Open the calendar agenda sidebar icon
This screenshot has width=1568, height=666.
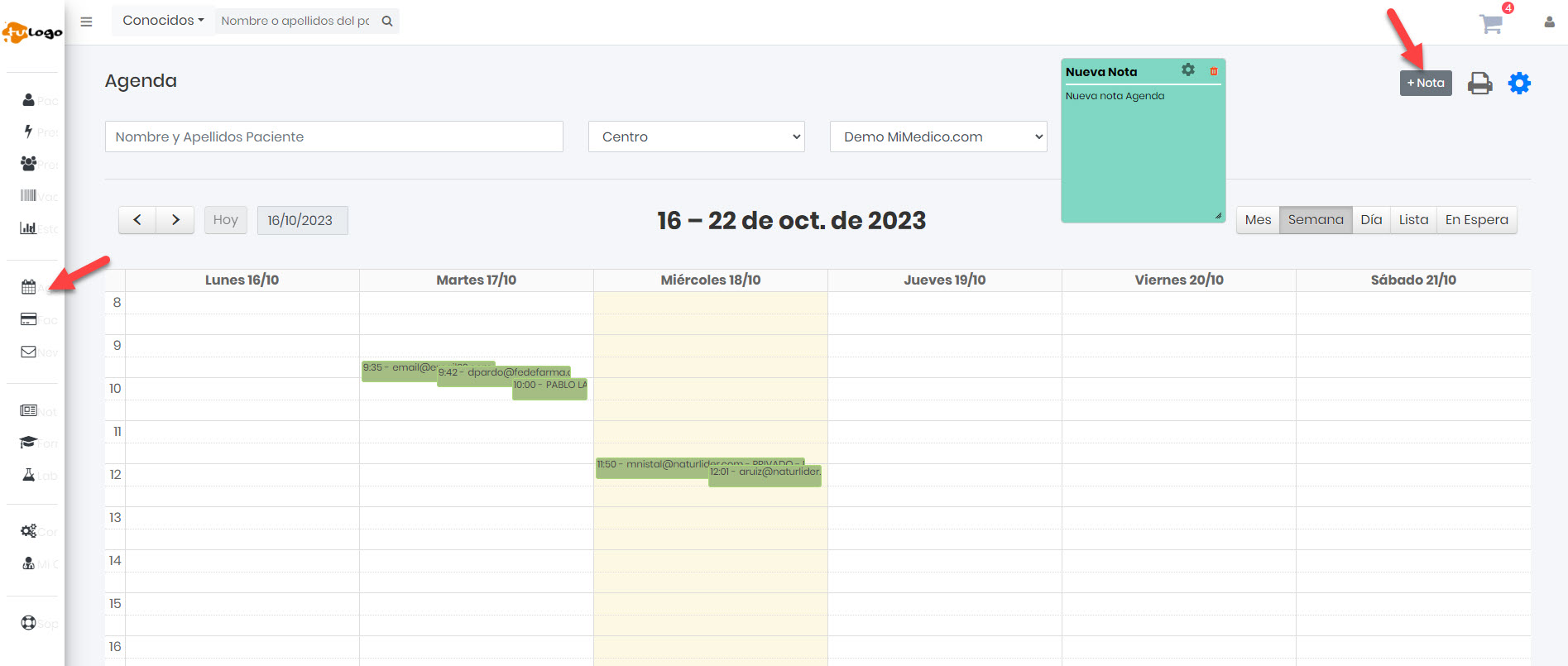(x=29, y=287)
